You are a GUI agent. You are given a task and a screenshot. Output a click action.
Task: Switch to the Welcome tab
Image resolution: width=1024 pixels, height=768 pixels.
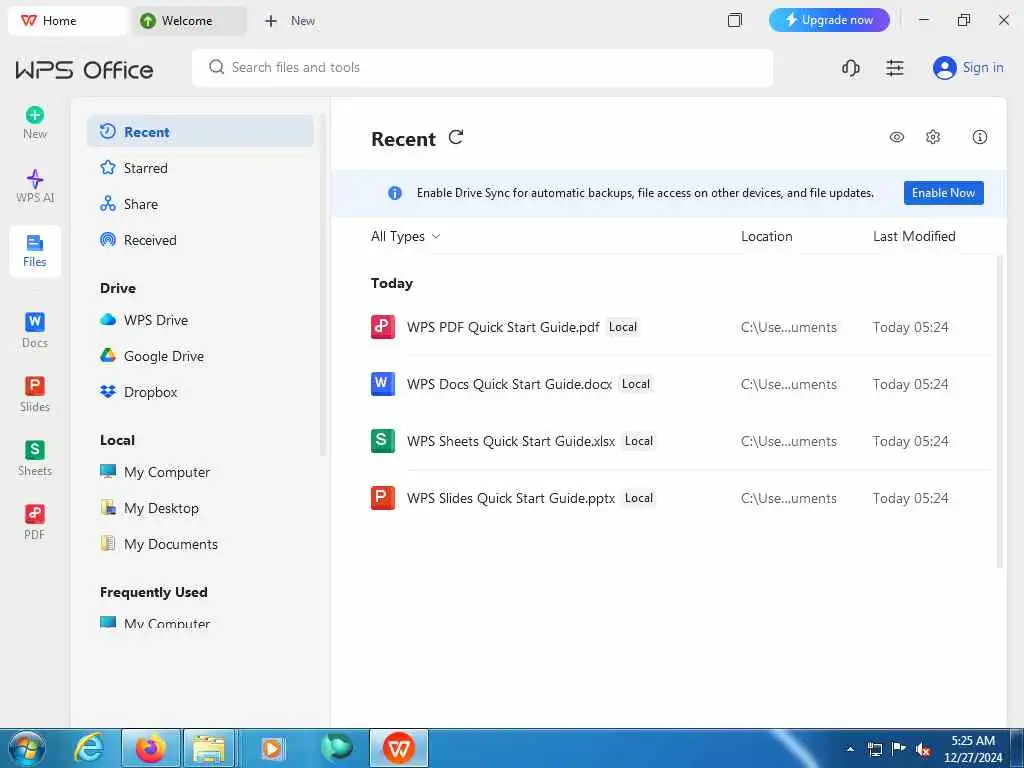(x=189, y=21)
